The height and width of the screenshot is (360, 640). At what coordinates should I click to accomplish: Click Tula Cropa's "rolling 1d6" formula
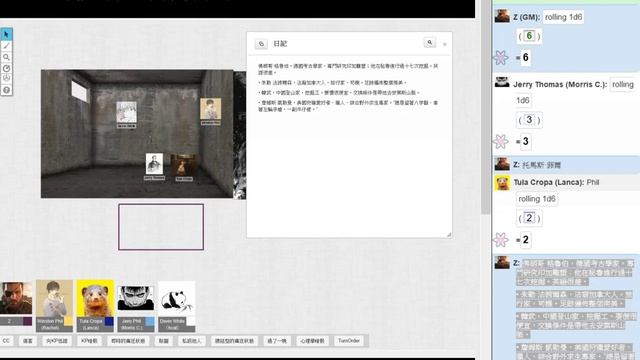coord(537,199)
